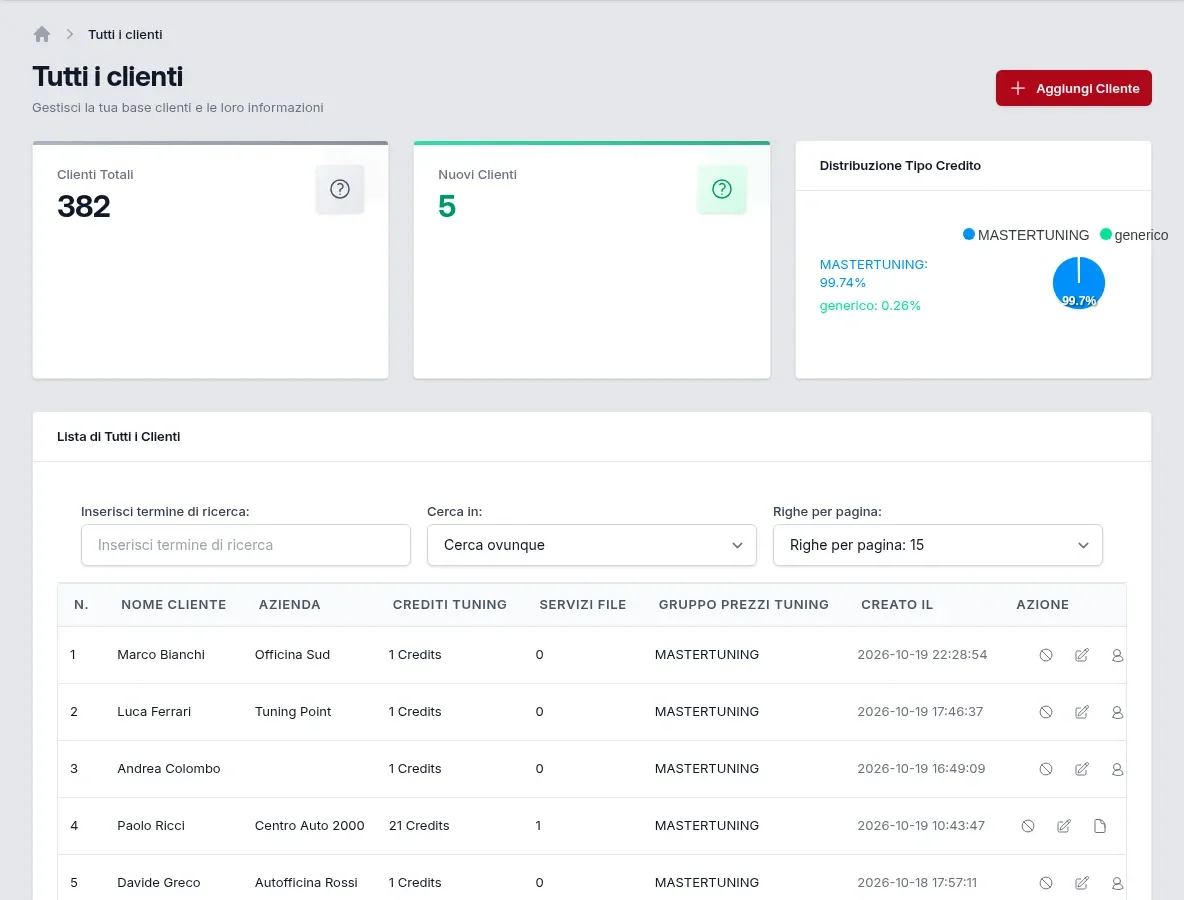Image resolution: width=1184 pixels, height=900 pixels.
Task: Open the help icon on Clienti Totali card
Action: pos(340,189)
